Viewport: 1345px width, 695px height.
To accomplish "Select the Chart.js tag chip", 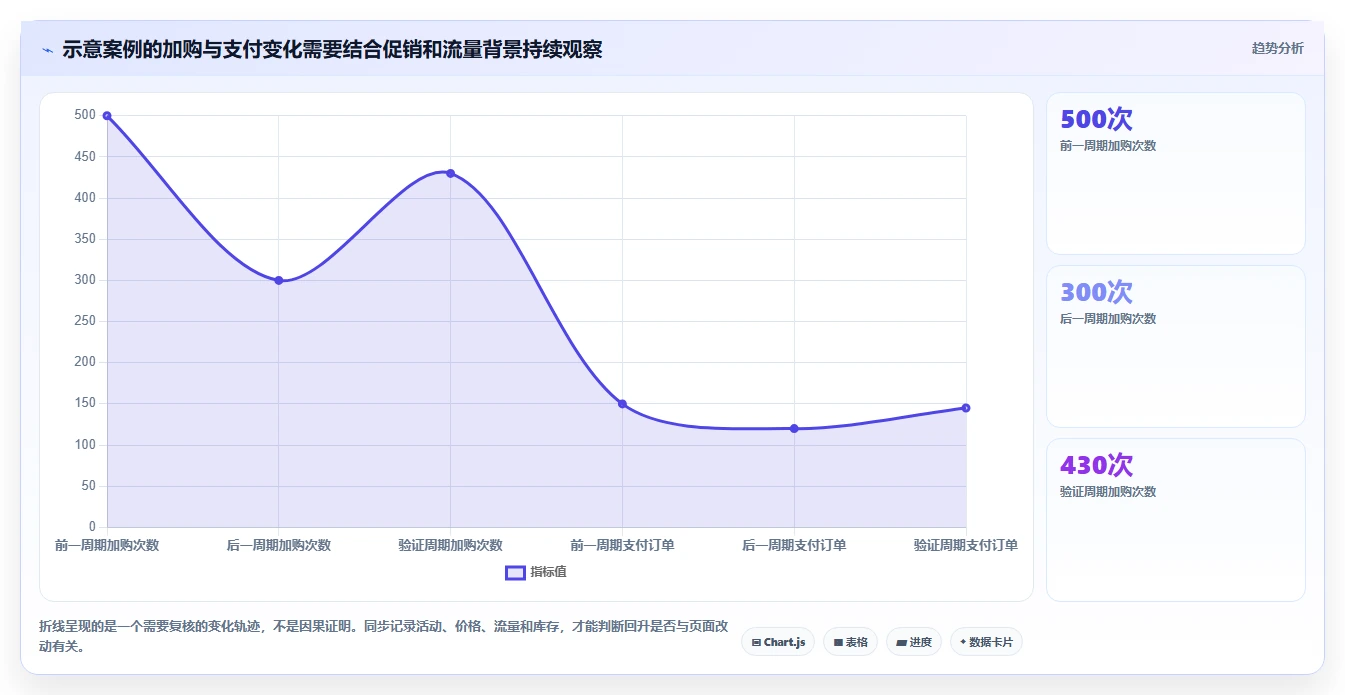I will point(778,642).
